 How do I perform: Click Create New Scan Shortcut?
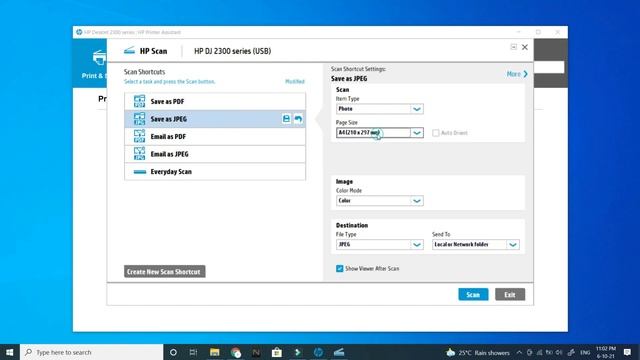click(x=164, y=271)
